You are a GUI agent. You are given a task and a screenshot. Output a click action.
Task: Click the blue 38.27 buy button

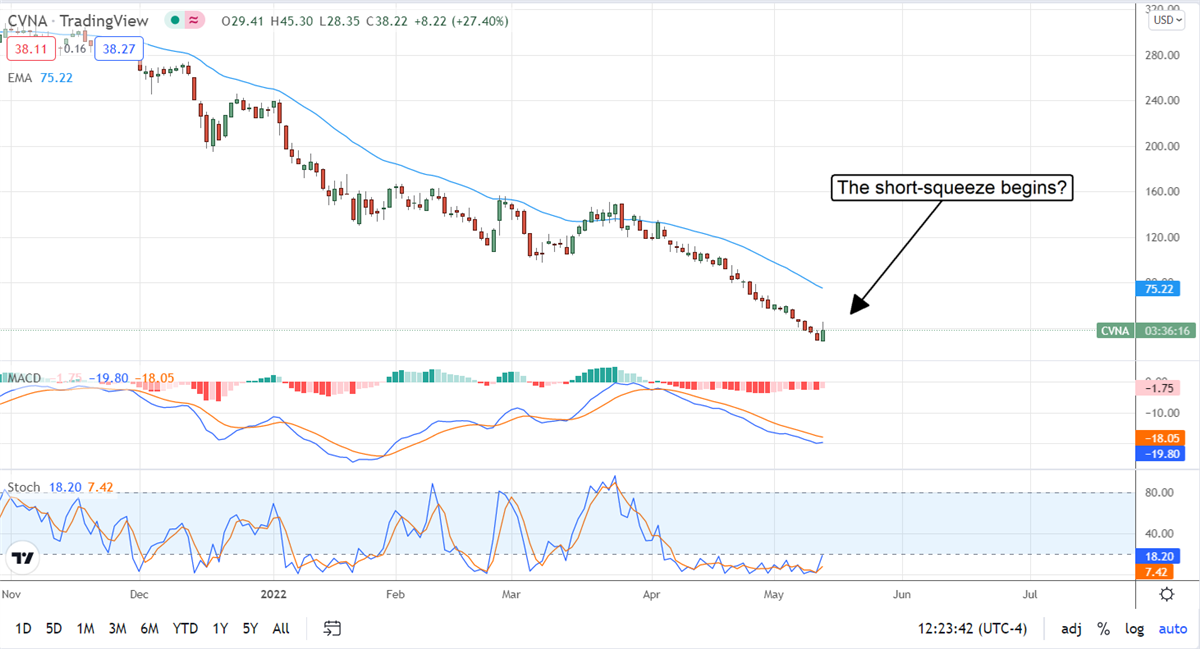click(119, 48)
